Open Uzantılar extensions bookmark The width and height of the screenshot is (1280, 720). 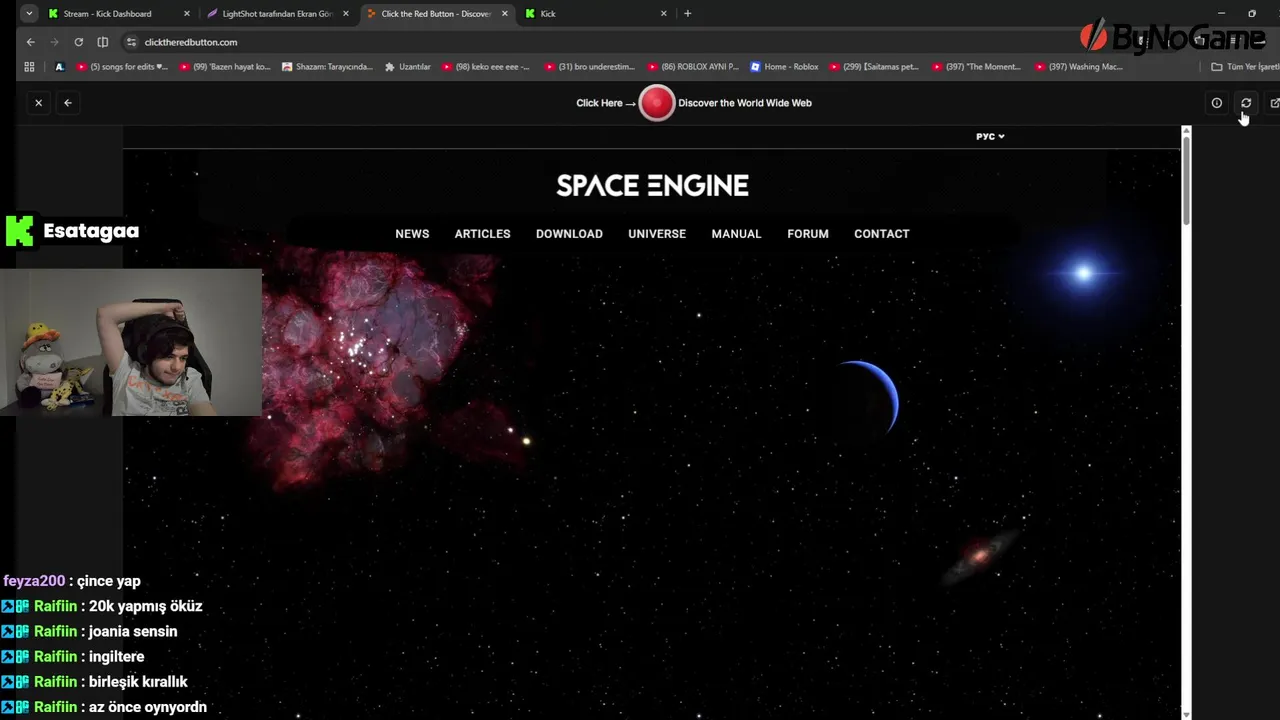point(408,67)
